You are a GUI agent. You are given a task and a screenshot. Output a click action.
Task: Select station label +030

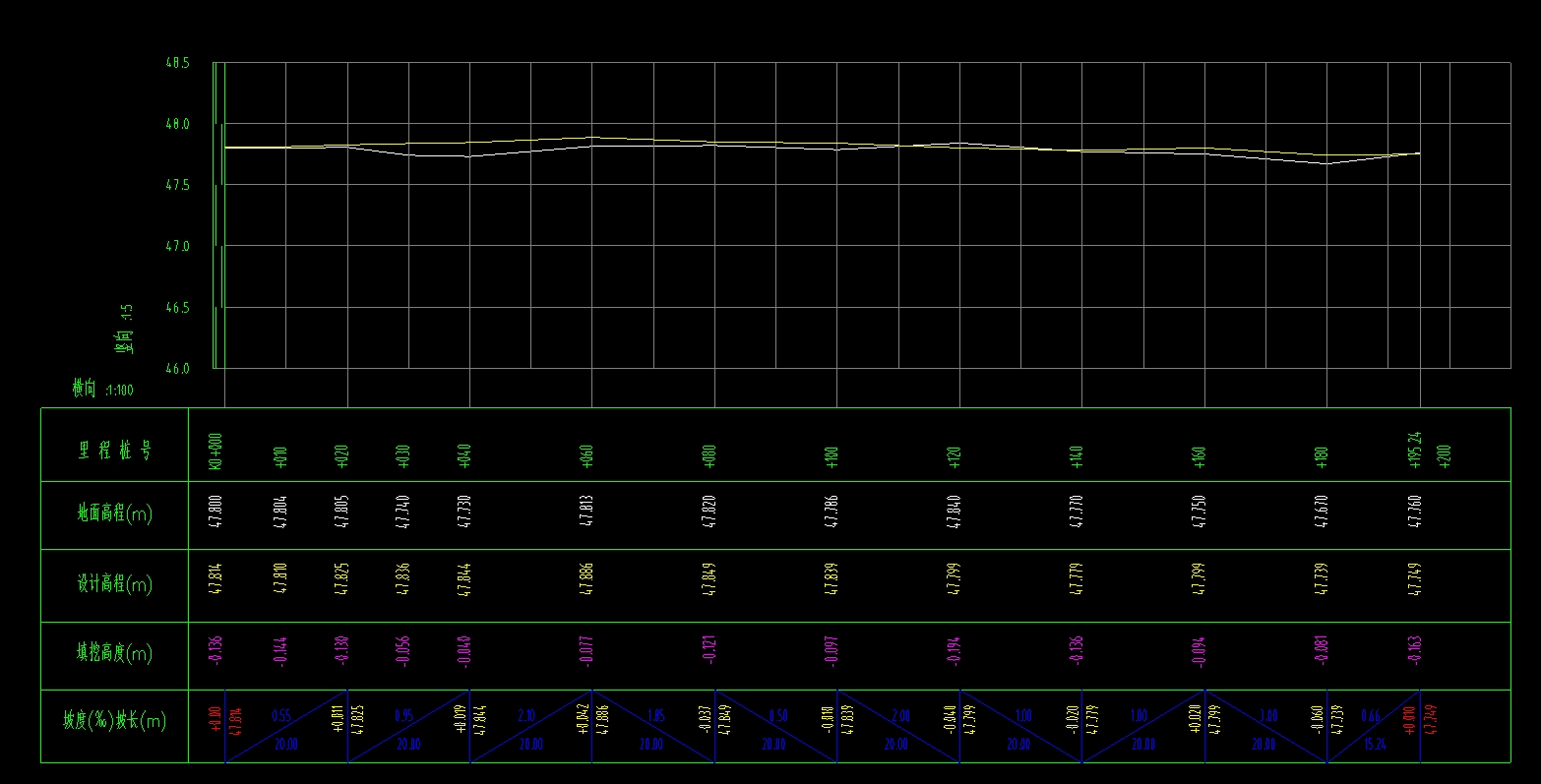coord(402,455)
